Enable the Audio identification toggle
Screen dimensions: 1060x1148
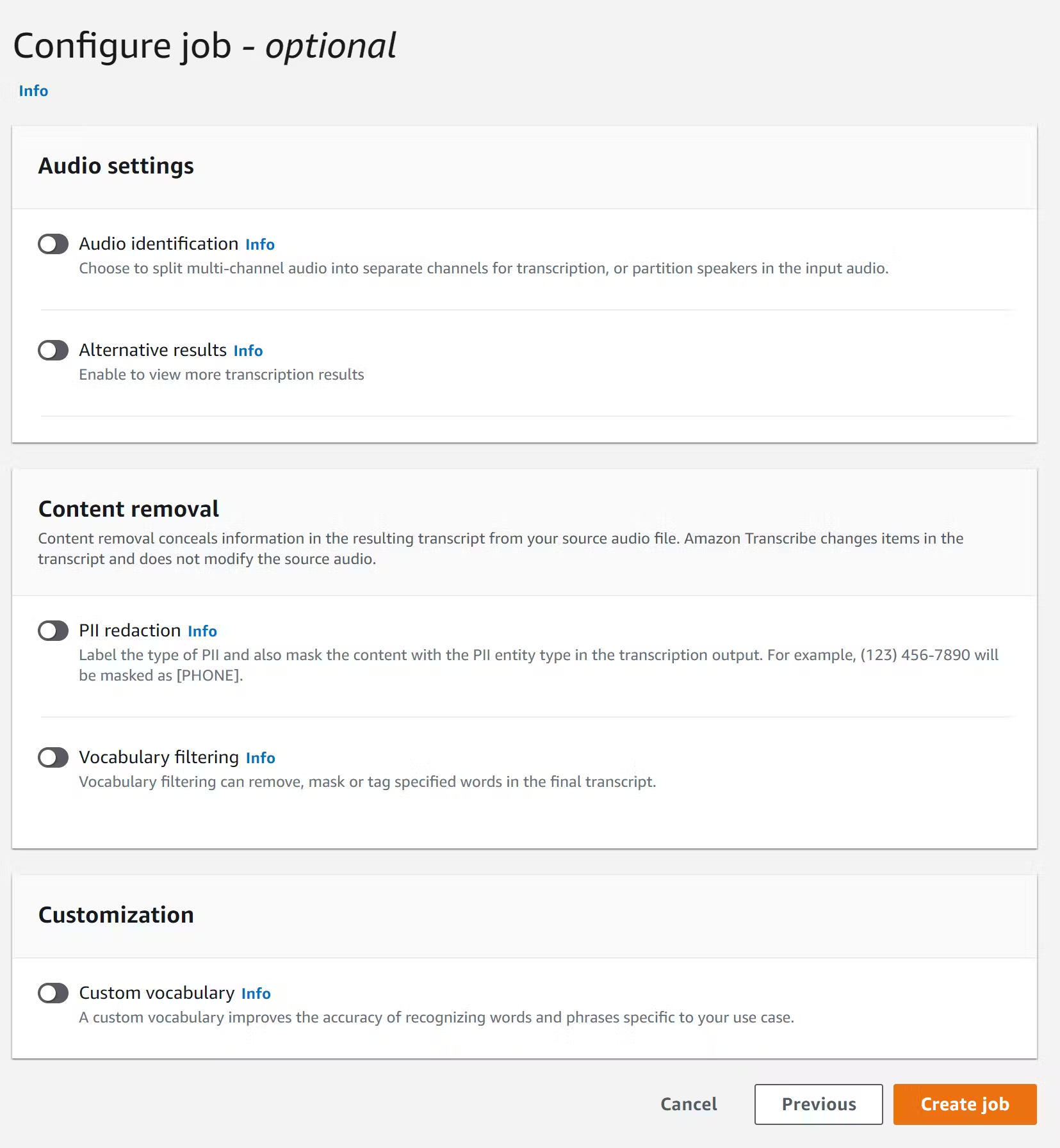tap(53, 244)
